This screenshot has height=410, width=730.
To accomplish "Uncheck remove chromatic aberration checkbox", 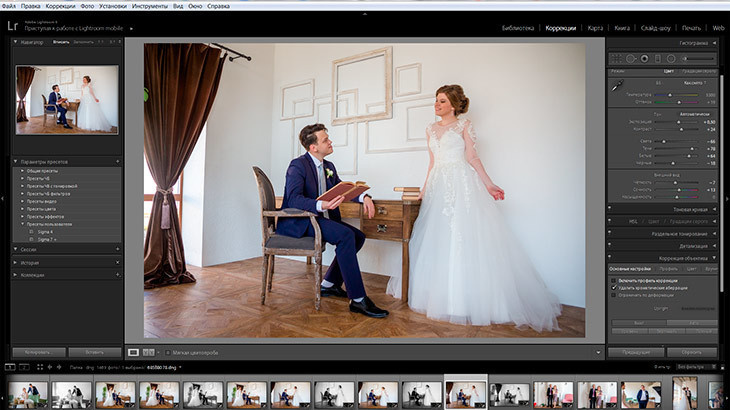I will [x=614, y=288].
